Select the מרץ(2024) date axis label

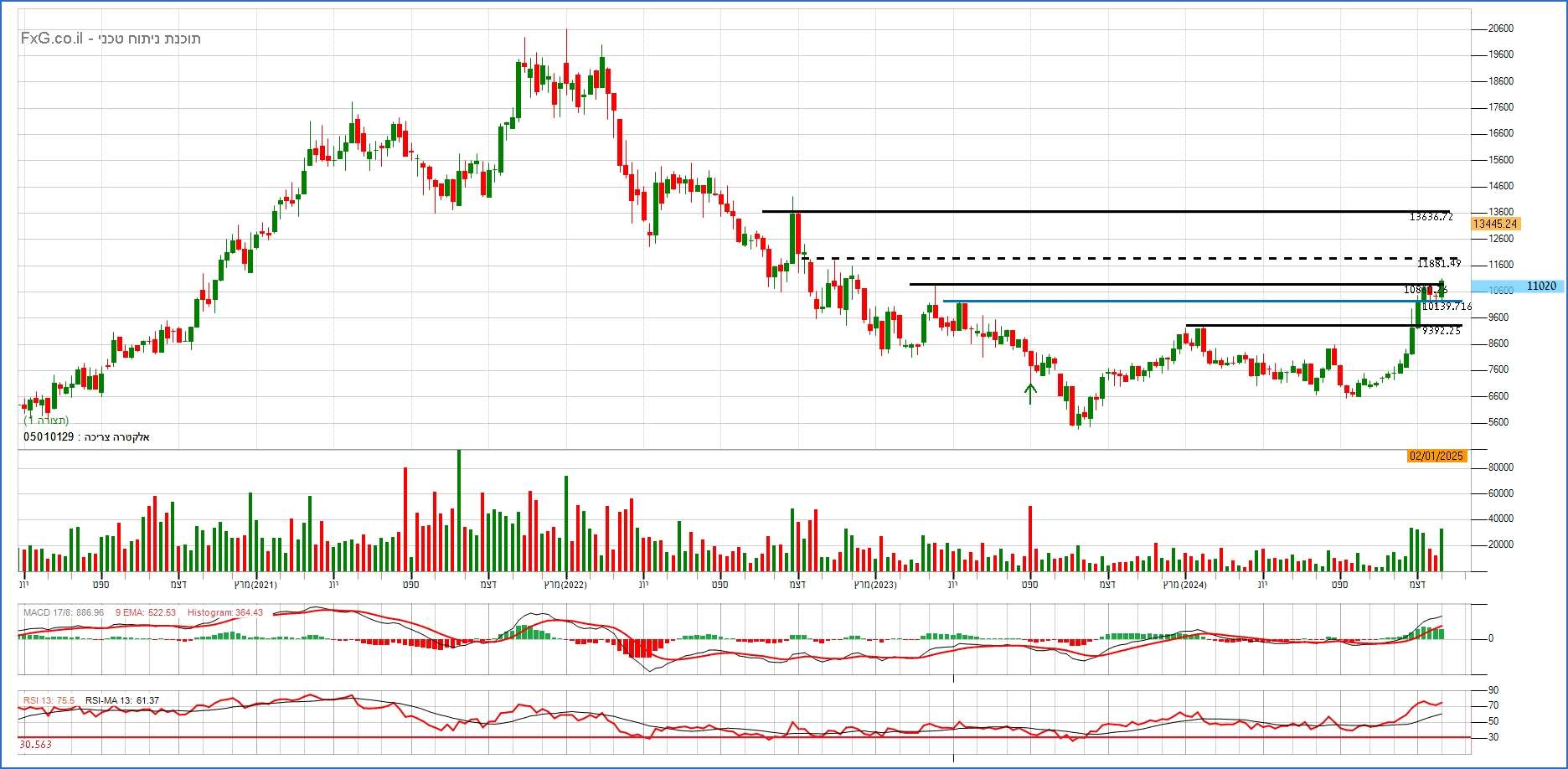coord(1185,585)
